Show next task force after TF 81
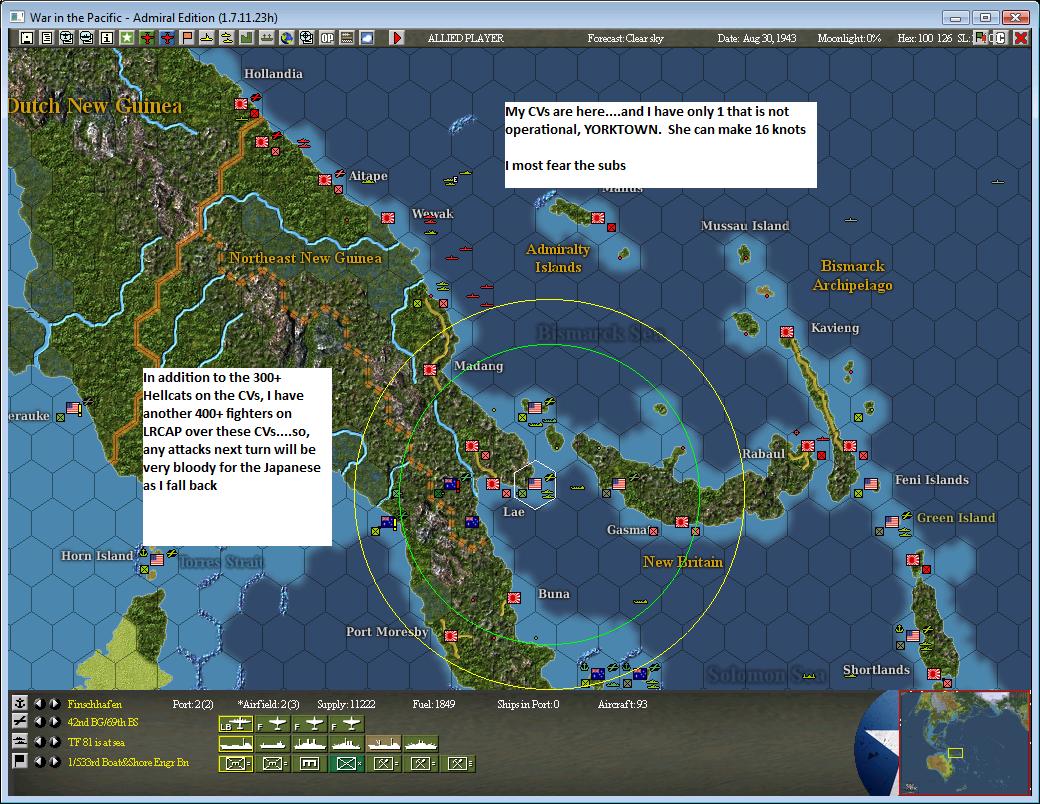Viewport: 1040px width, 804px height. 55,741
